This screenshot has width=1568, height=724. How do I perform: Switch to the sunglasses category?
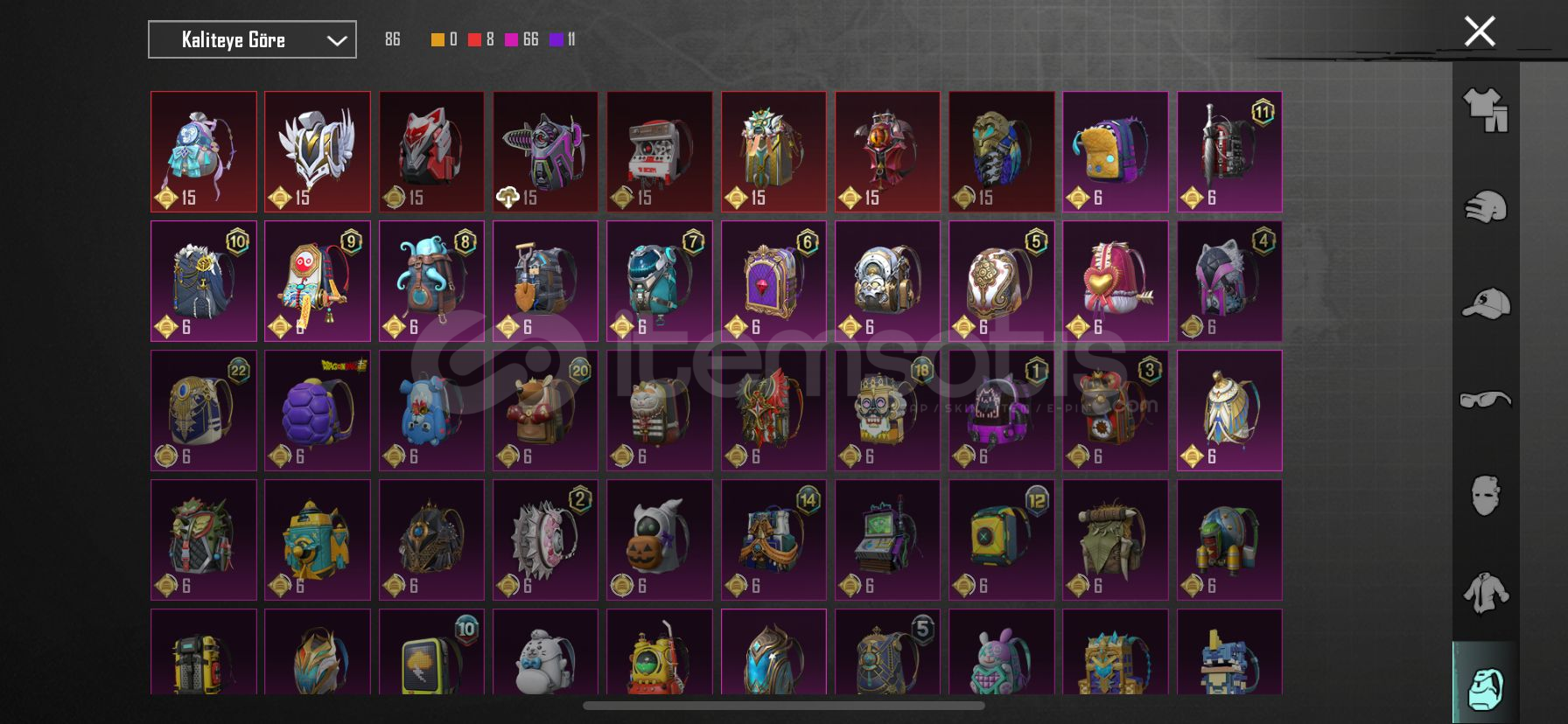click(1486, 400)
